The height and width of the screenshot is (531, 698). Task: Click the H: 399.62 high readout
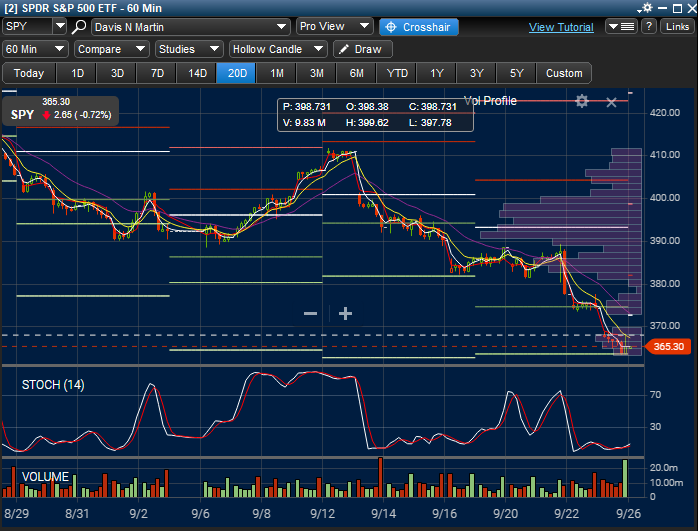click(x=367, y=122)
